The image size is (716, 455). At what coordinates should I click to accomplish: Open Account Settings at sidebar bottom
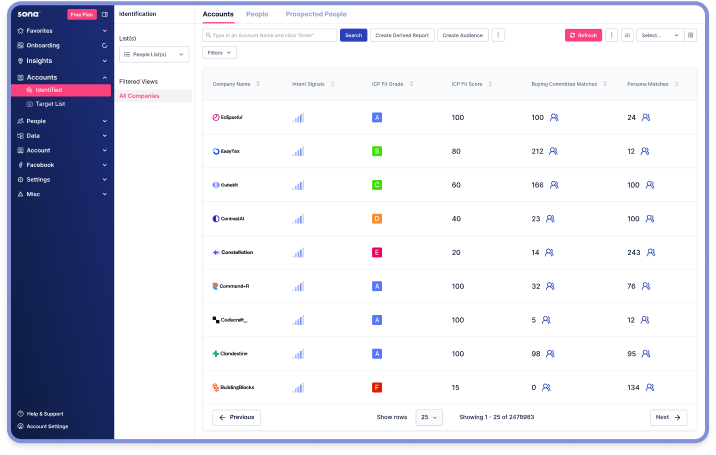(x=43, y=426)
